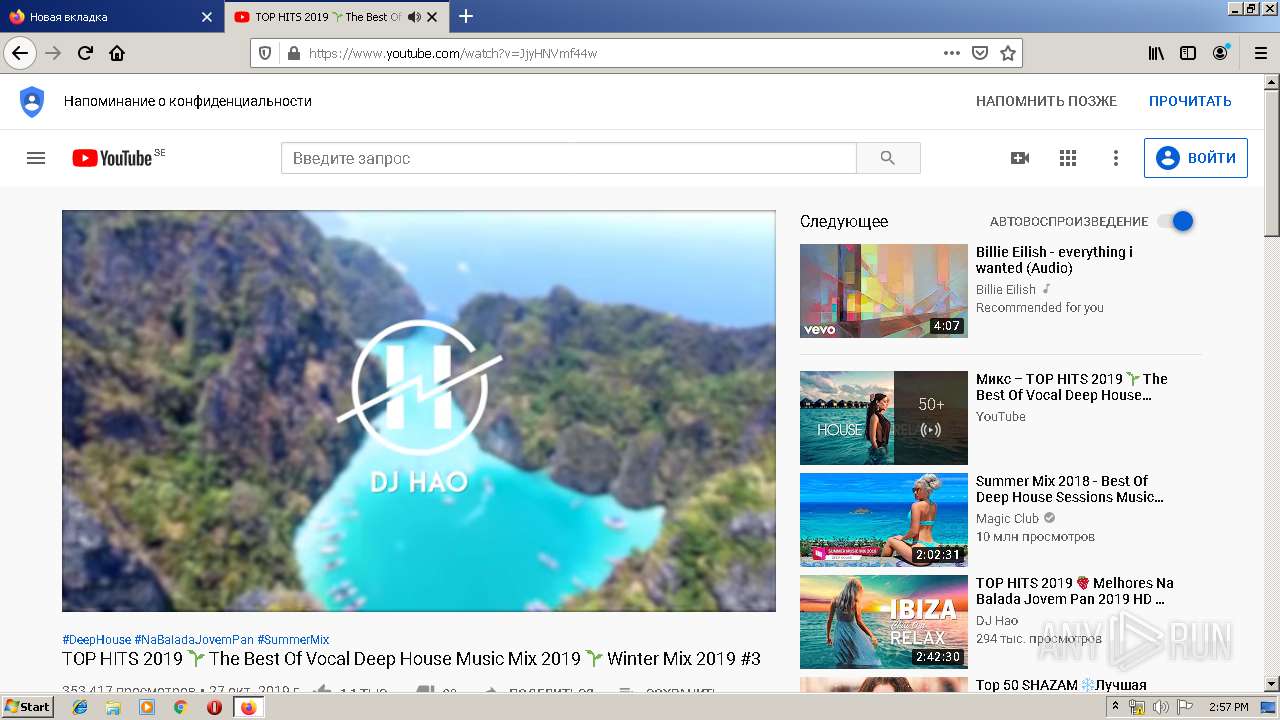
Task: Close the Новая вкладка tab
Action: click(207, 17)
